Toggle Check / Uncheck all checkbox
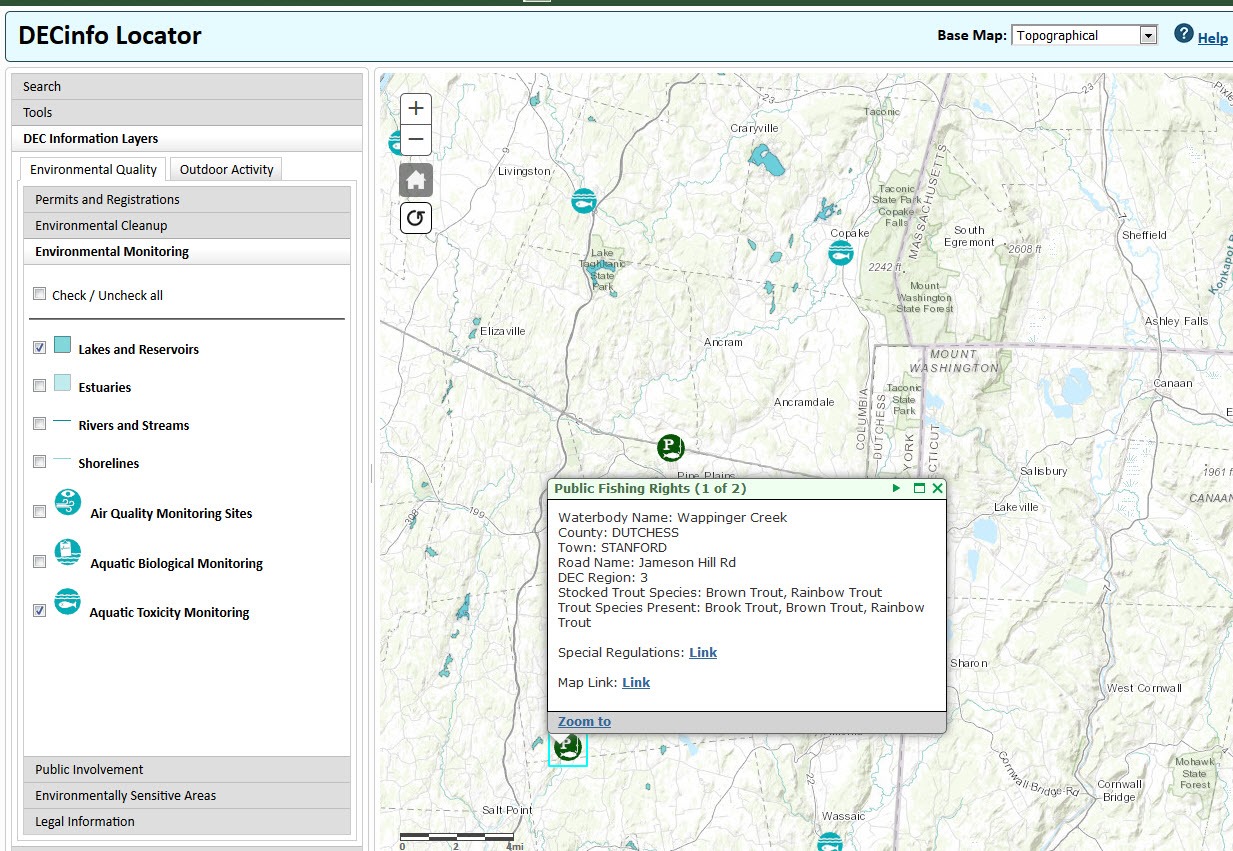1233x851 pixels. click(x=40, y=294)
